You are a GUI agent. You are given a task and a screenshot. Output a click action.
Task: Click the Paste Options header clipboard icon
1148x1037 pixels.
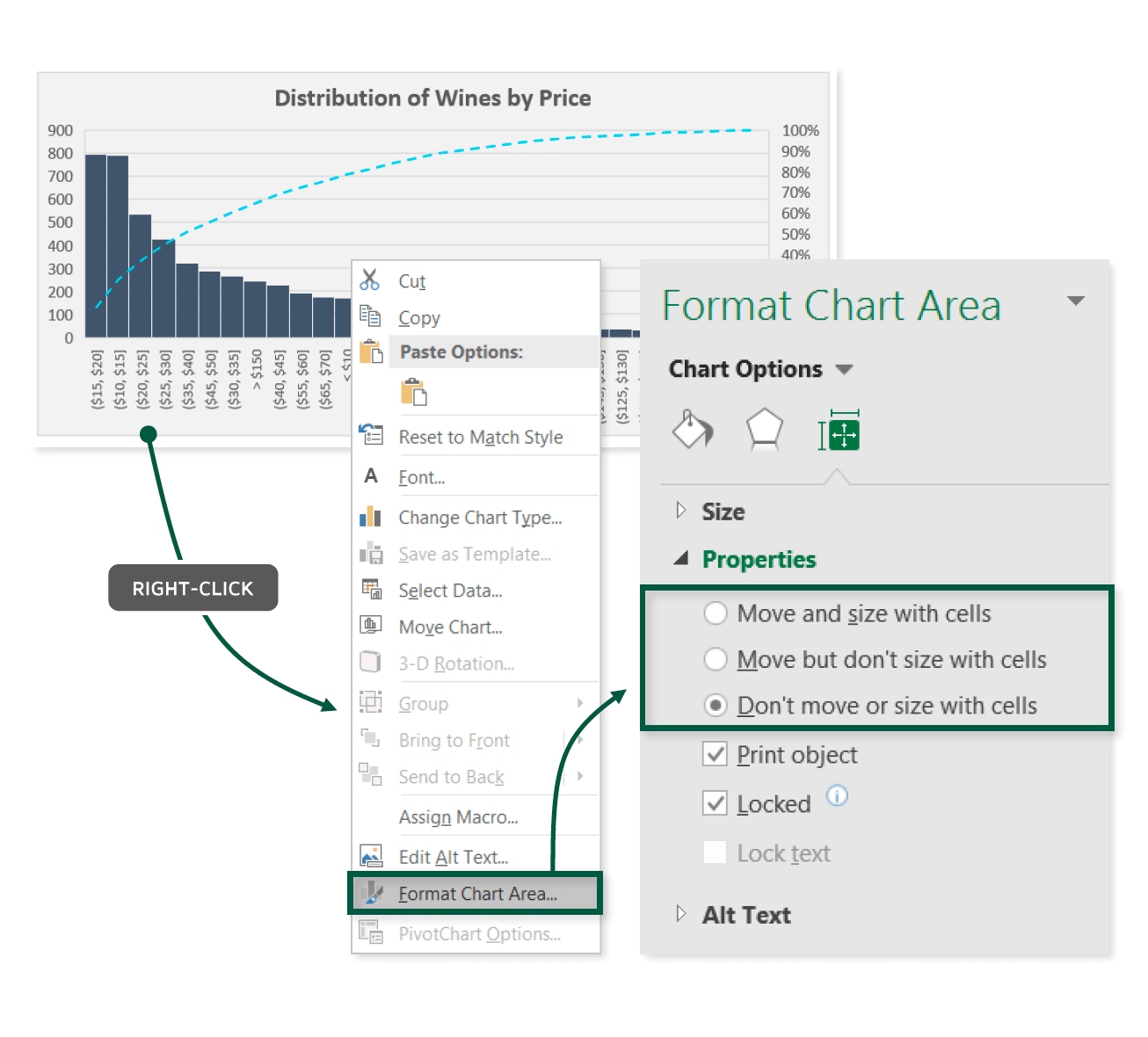click(372, 352)
